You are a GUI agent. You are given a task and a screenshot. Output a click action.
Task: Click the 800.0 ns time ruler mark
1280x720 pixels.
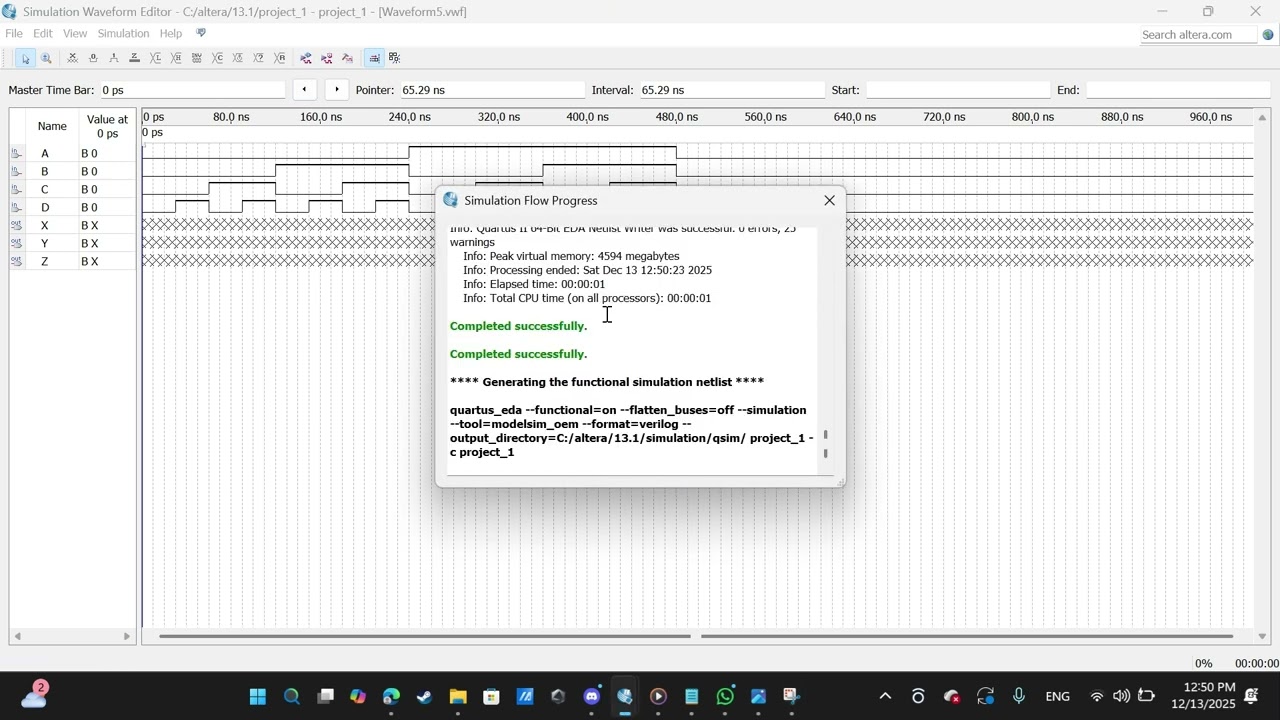click(x=1033, y=117)
